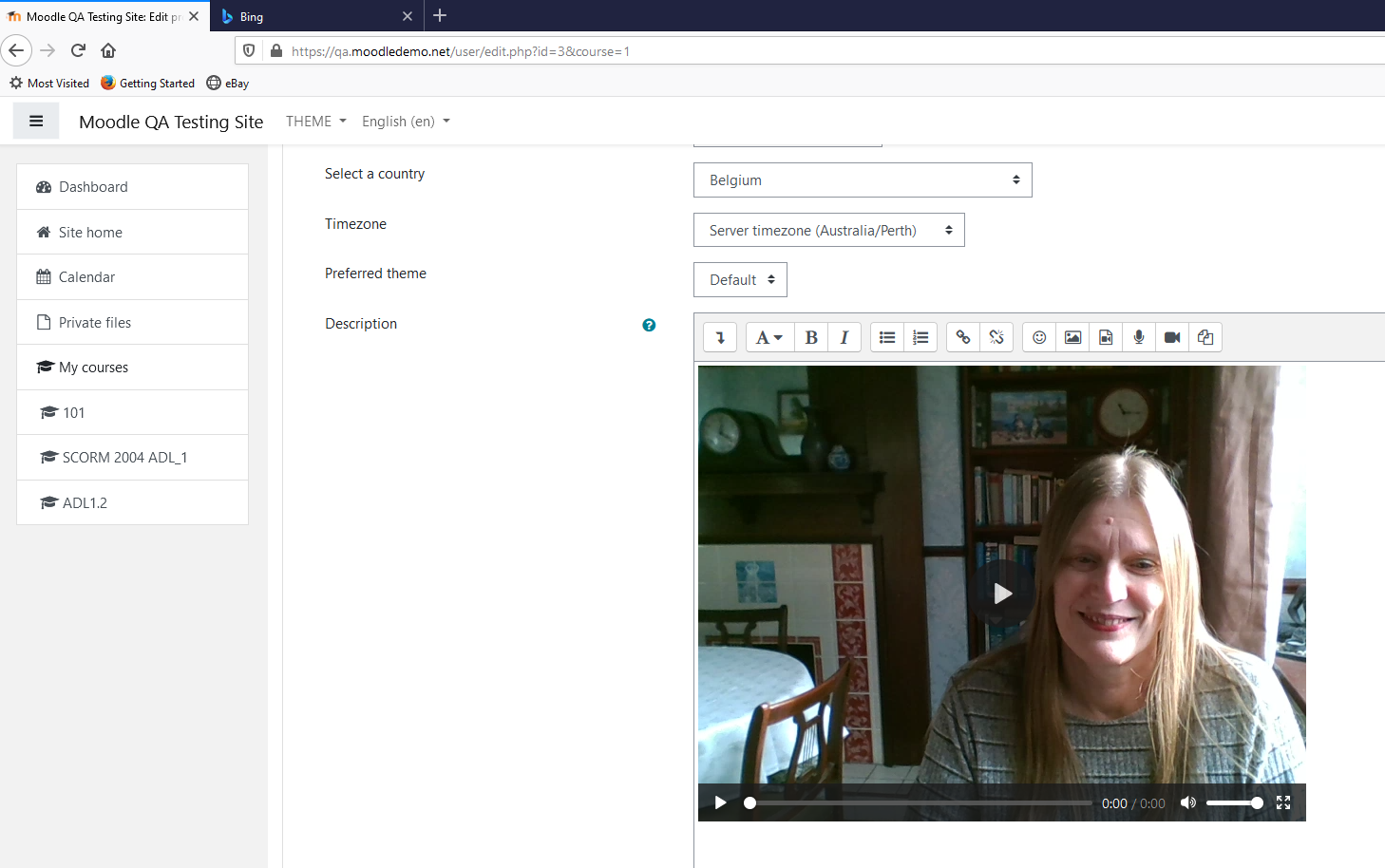
Task: Open the SCORM 2004 ADL_1 course
Action: coord(132,458)
